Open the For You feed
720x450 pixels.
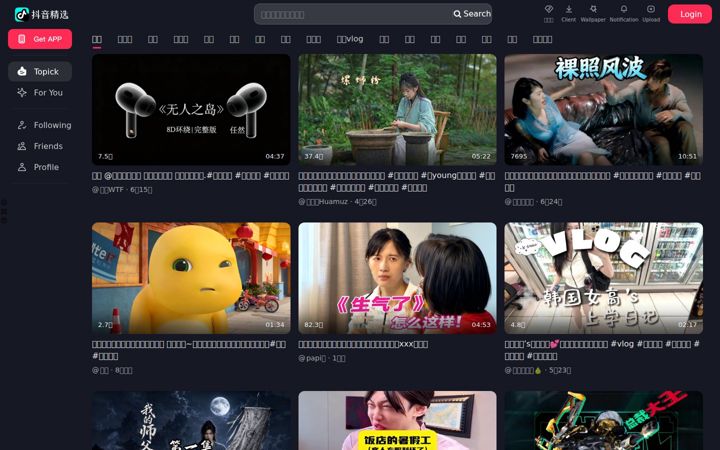click(x=40, y=92)
